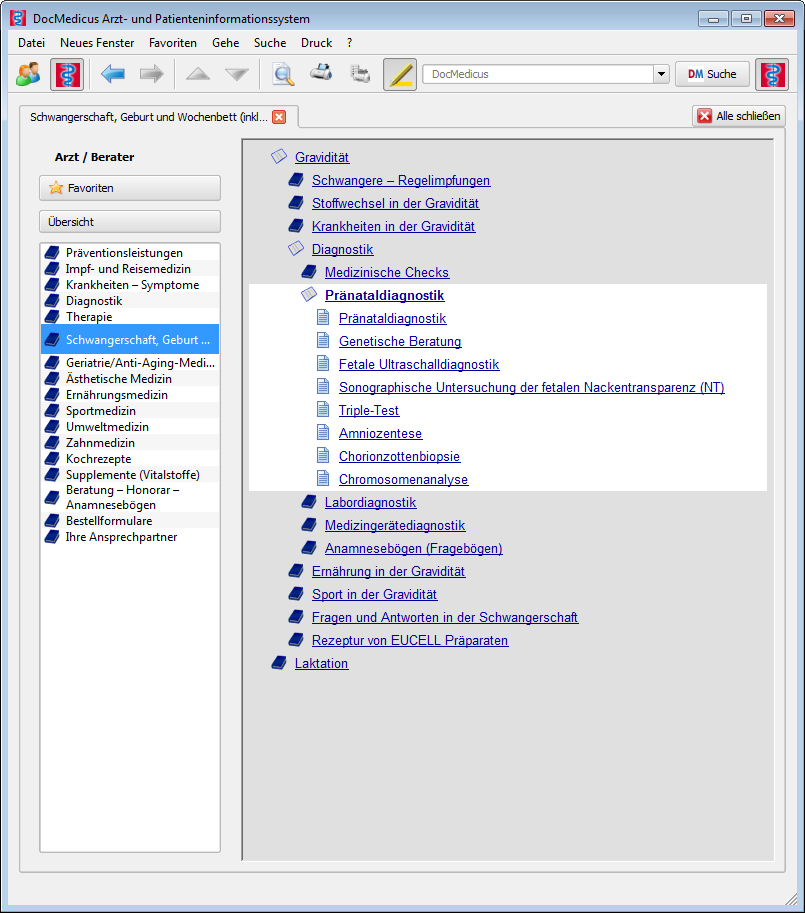805x913 pixels.
Task: Collapse Diagnostik via its open book icon
Action: pyautogui.click(x=296, y=248)
